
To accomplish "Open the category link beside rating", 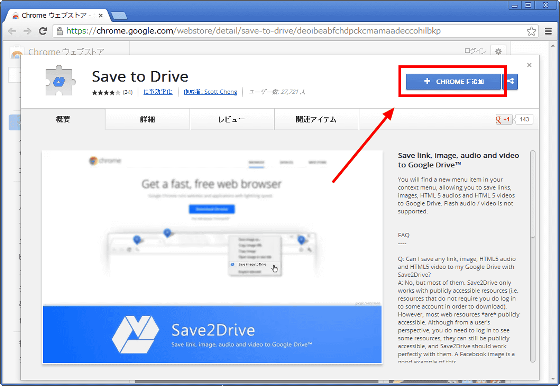I will click(x=158, y=92).
